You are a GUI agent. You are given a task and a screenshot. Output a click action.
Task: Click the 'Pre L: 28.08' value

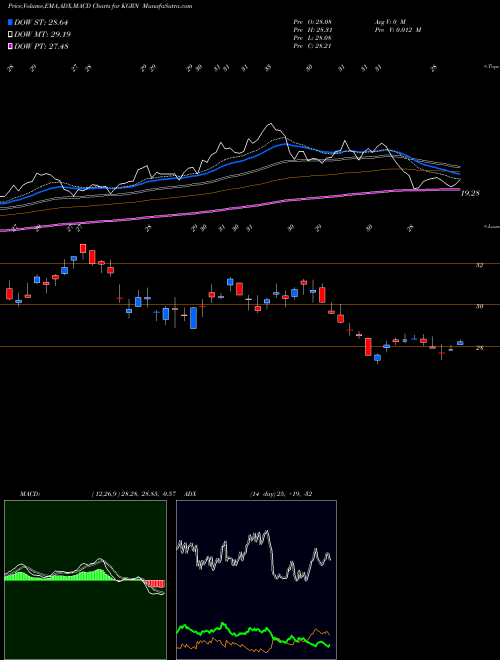point(312,38)
